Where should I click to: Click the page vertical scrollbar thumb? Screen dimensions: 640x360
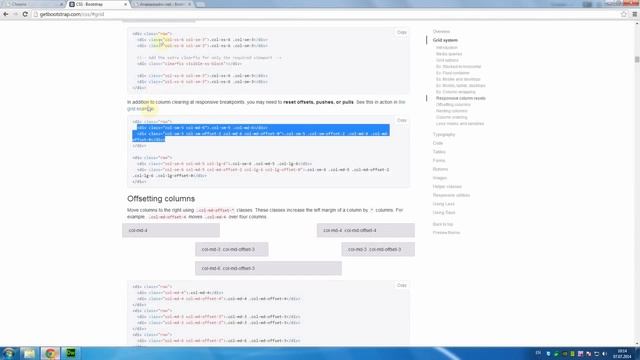[637, 60]
